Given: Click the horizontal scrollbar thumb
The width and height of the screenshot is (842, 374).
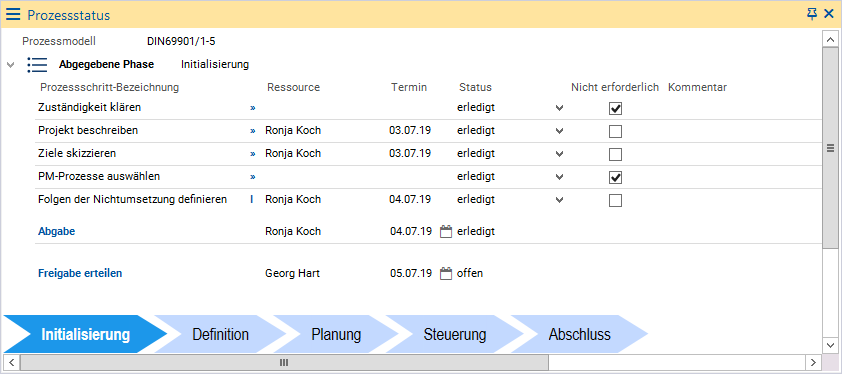Looking at the screenshot, I should [x=285, y=362].
